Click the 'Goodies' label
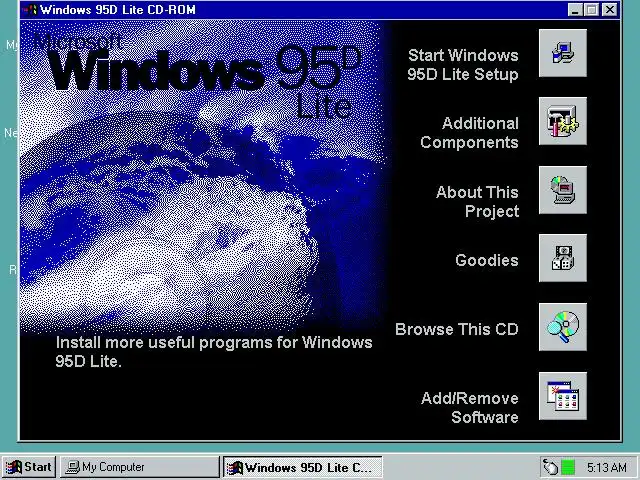The image size is (640, 480). click(487, 260)
